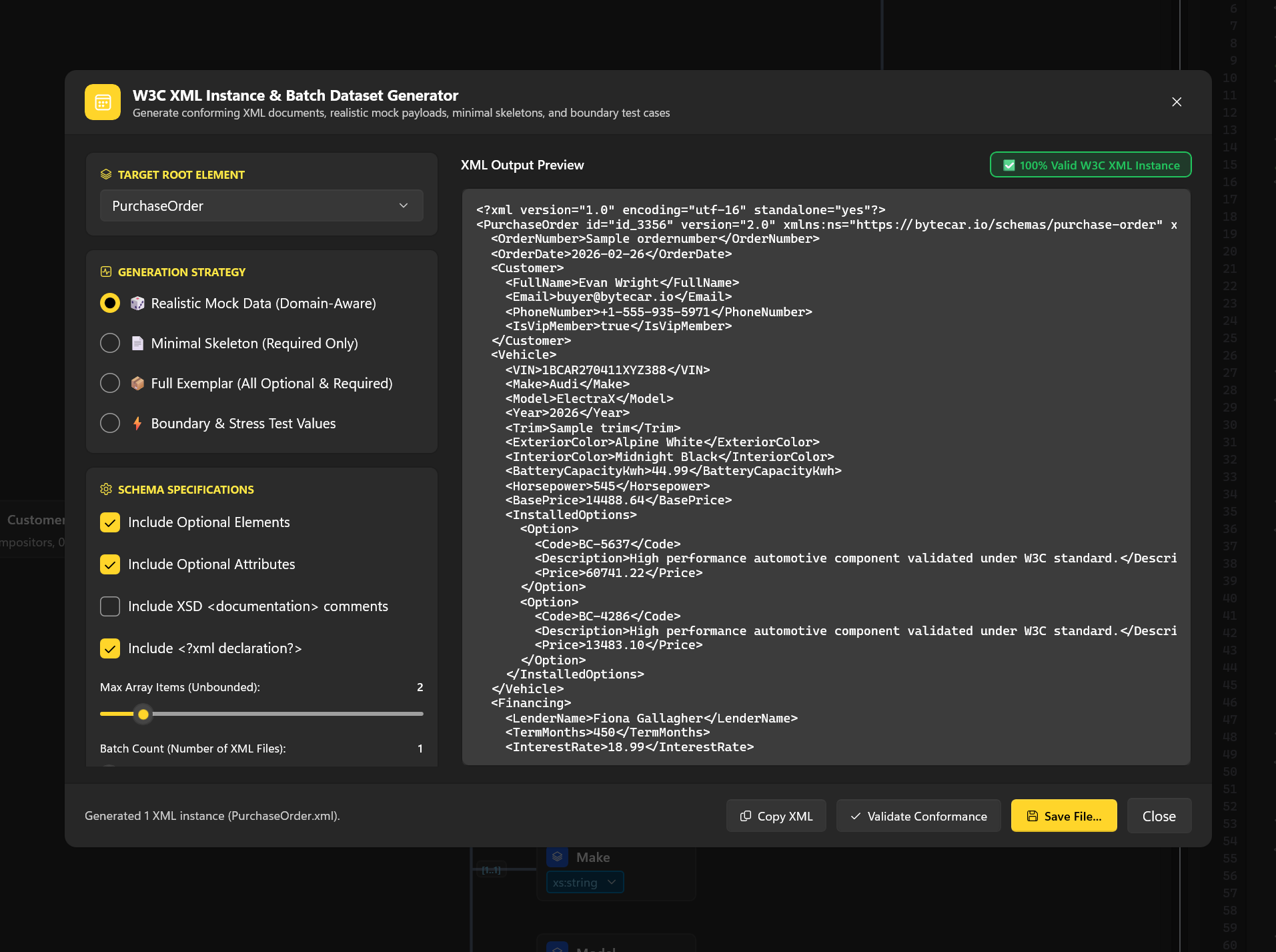Click the package icon beside Full Exemplar
The width and height of the screenshot is (1276, 952).
tap(137, 384)
